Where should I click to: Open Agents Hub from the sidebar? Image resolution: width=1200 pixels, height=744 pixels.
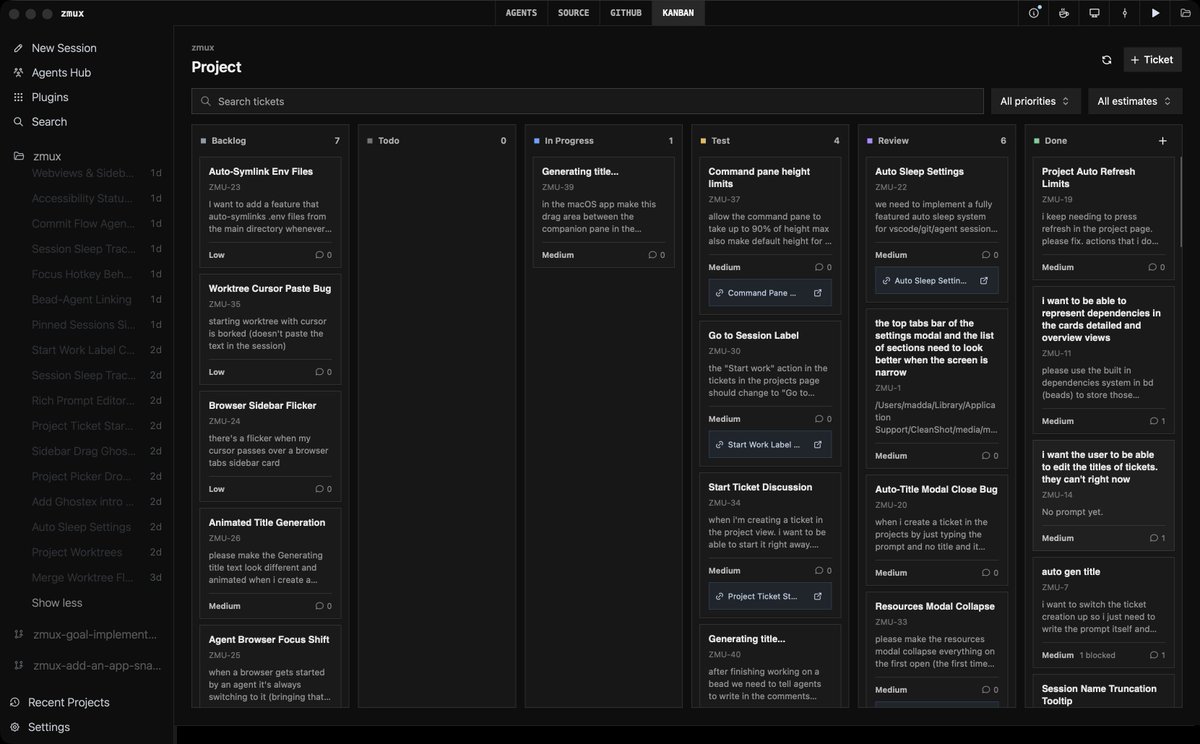pyautogui.click(x=60, y=72)
